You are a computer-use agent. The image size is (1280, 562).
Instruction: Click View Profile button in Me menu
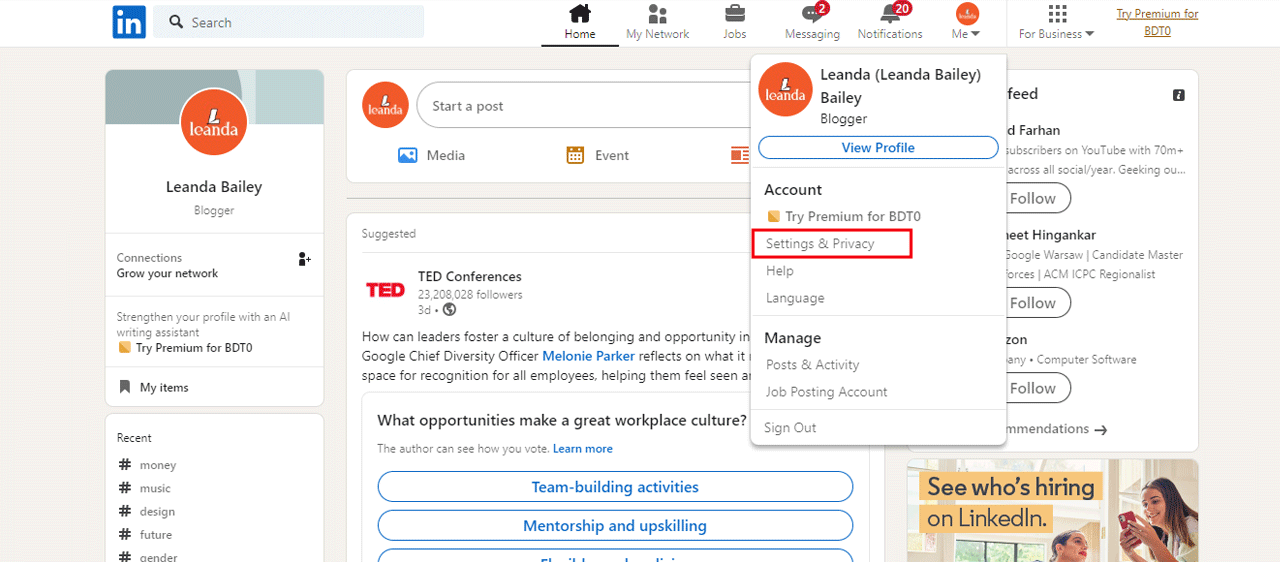[878, 147]
